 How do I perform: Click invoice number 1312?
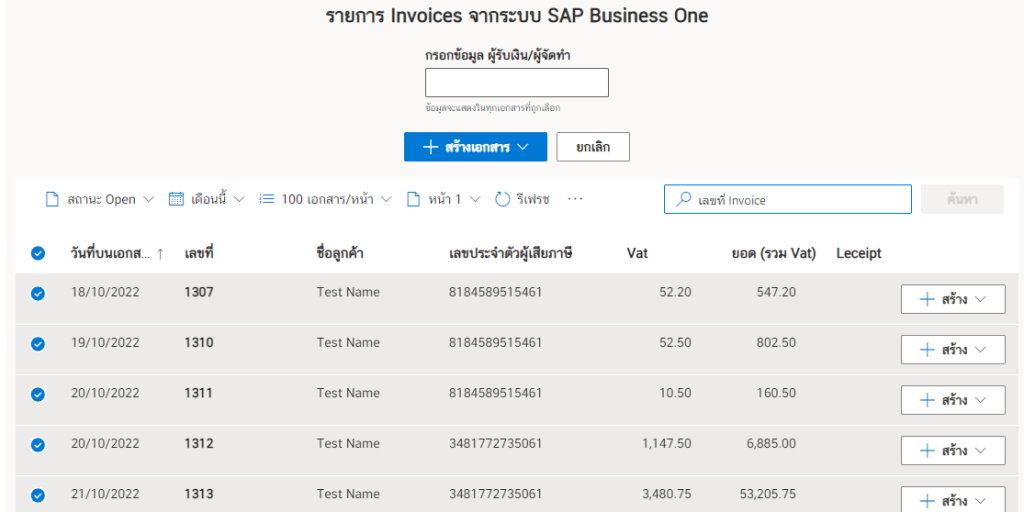pyautogui.click(x=199, y=443)
